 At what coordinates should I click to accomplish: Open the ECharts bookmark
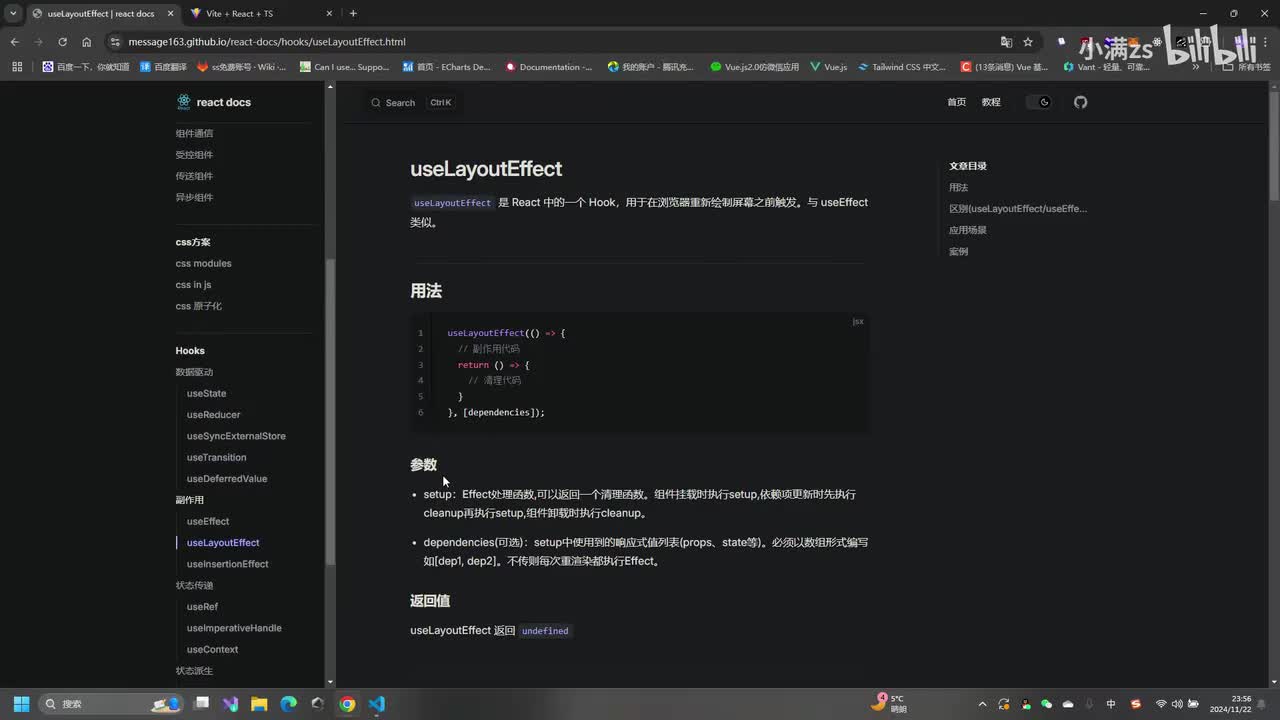pos(447,67)
